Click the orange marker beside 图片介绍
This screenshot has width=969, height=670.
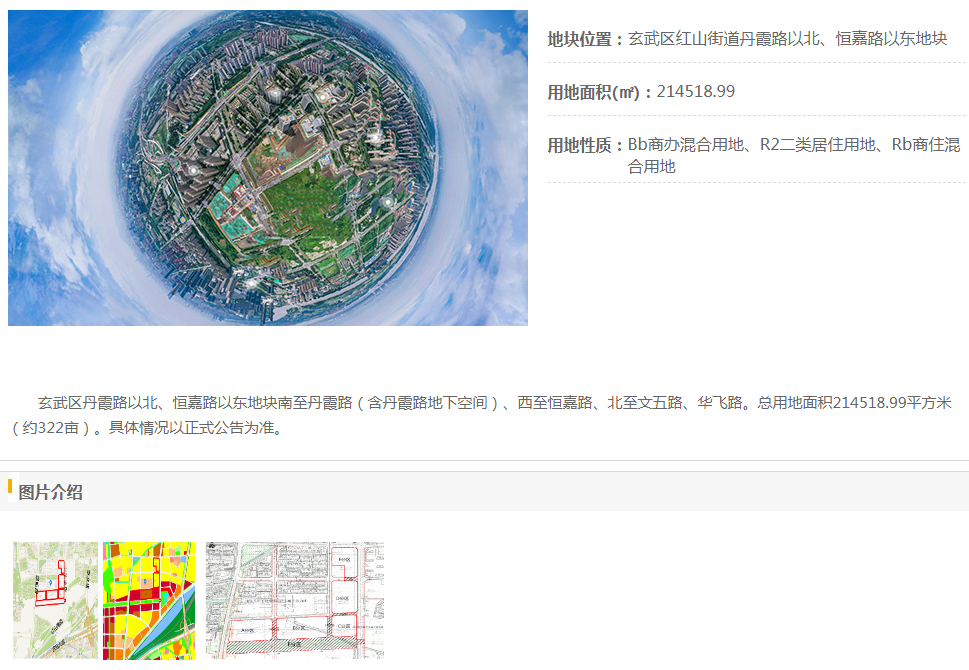pyautogui.click(x=10, y=486)
